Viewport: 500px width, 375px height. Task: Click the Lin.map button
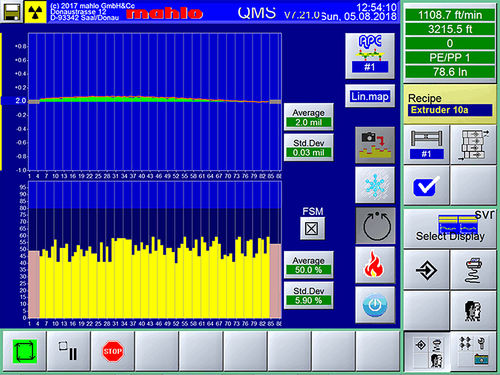(x=370, y=96)
